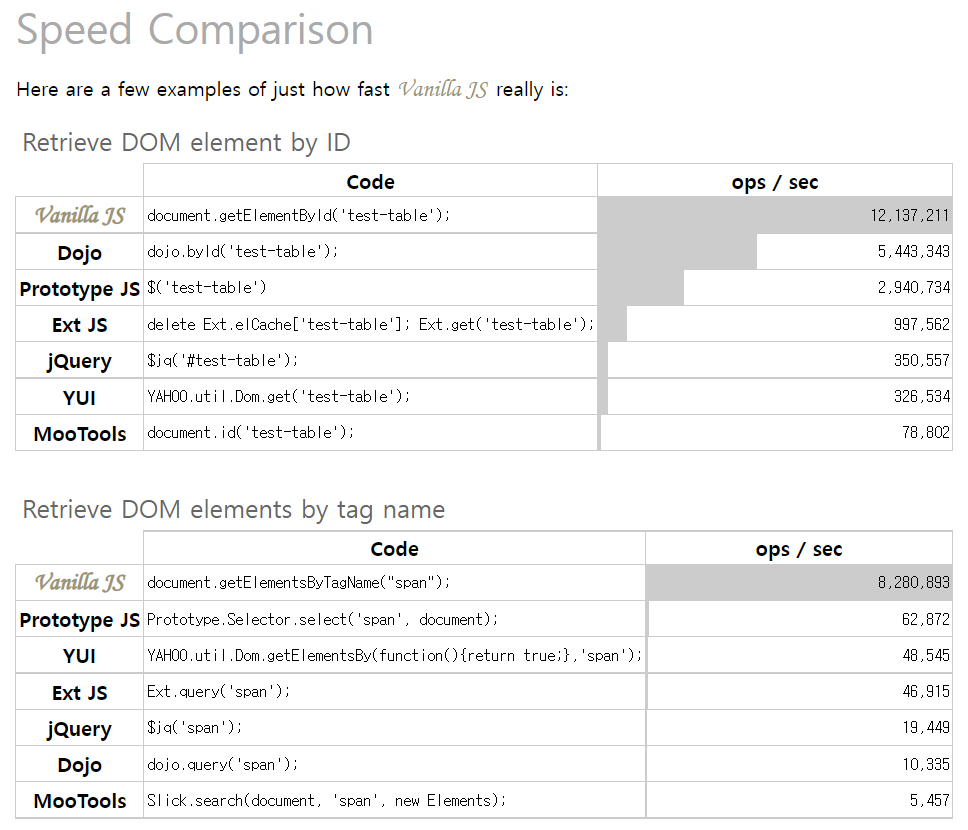Screen dimensions: 968x830
Task: Select code YAHOO.util.Dom.get('test-table');
Action: 278,396
